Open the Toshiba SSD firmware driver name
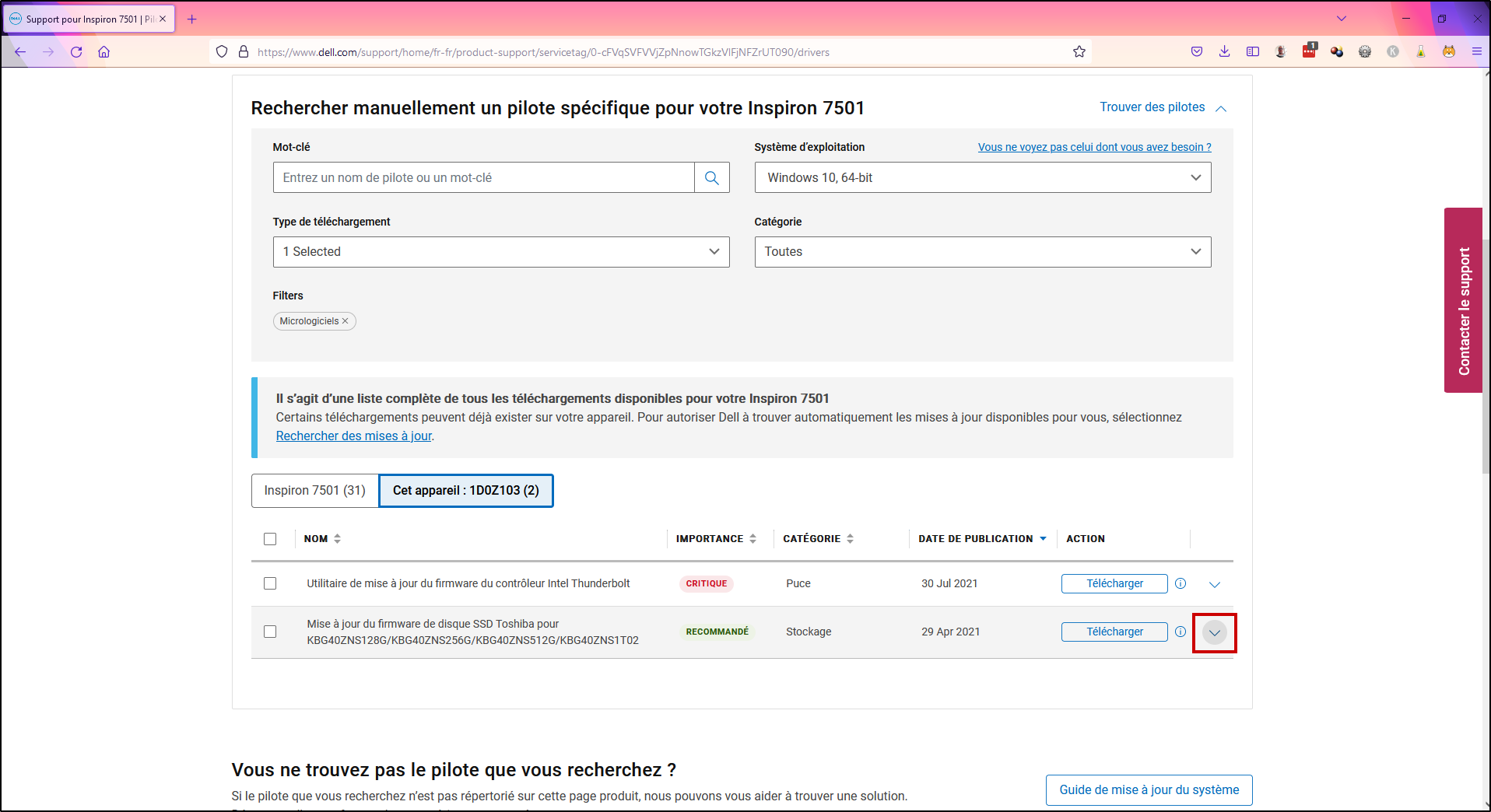This screenshot has height=812, width=1491. click(472, 632)
